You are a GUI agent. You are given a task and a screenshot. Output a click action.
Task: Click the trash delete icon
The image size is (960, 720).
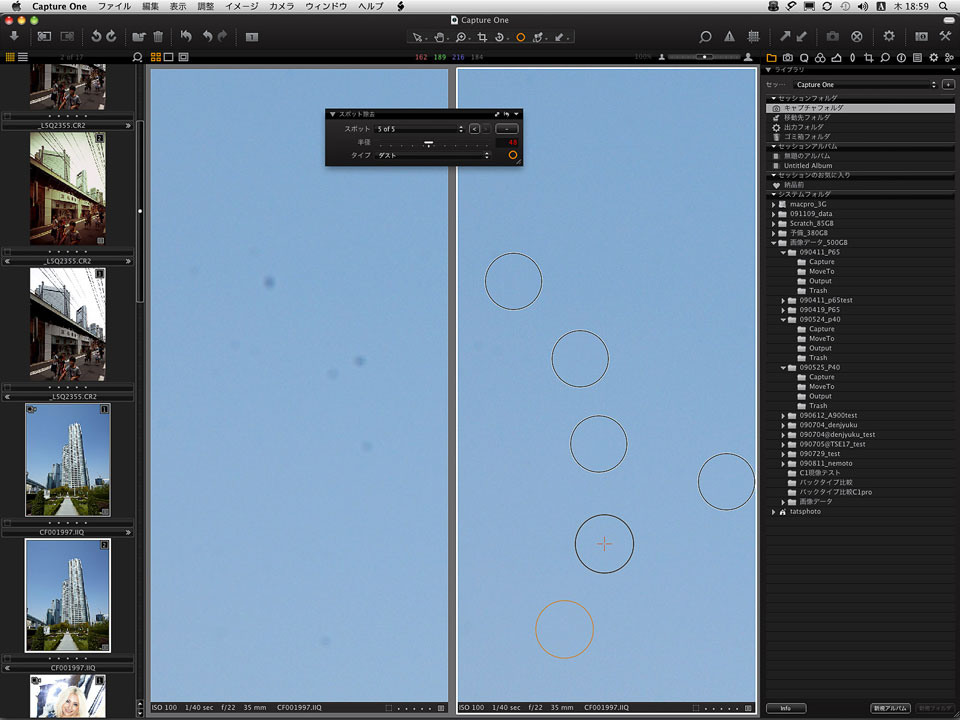tap(158, 37)
